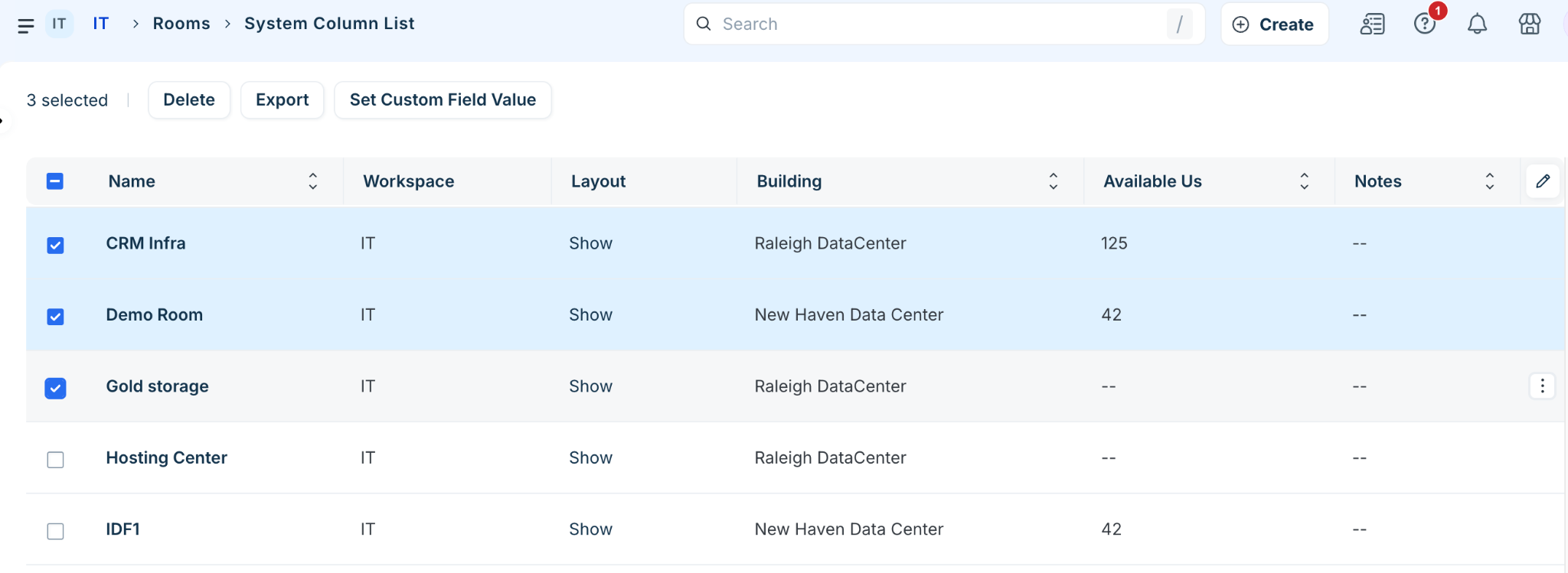Screen dimensions: 1568x573
Task: Uncheck the Gold storage row checkbox
Action: click(x=55, y=388)
